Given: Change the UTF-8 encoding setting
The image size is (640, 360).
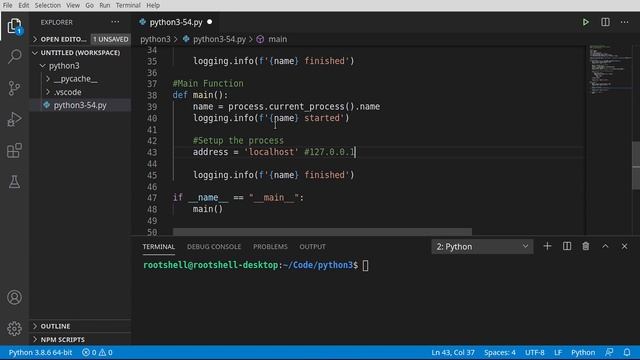Looking at the screenshot, I should [x=535, y=352].
